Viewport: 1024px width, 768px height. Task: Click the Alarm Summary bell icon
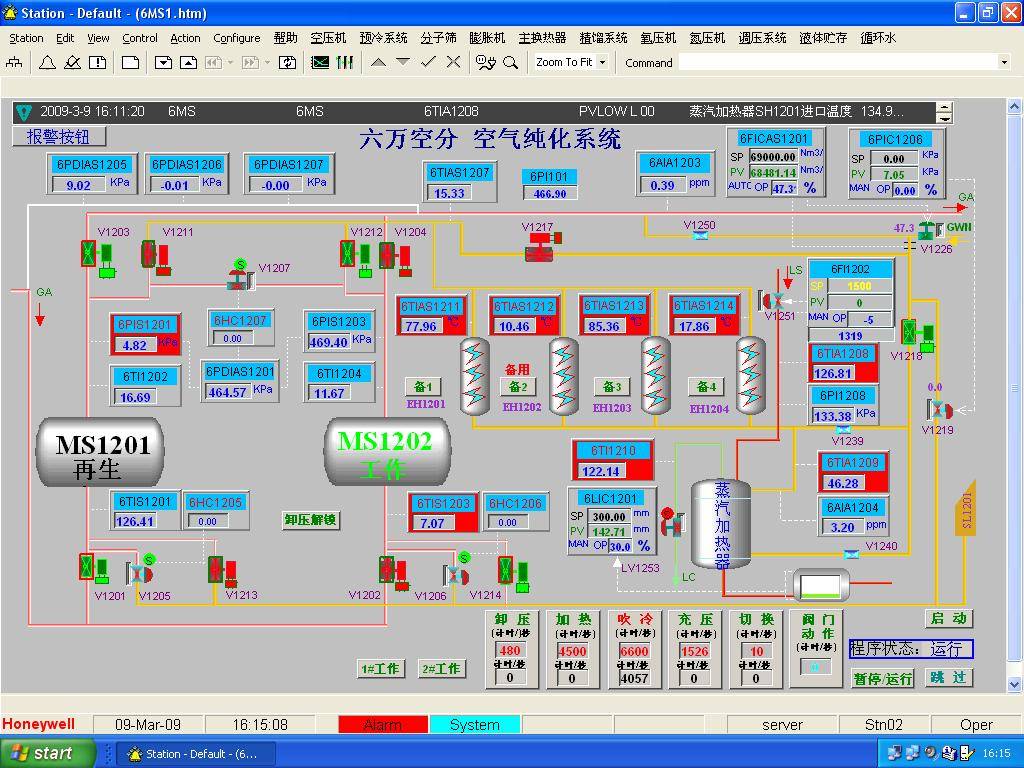47,62
